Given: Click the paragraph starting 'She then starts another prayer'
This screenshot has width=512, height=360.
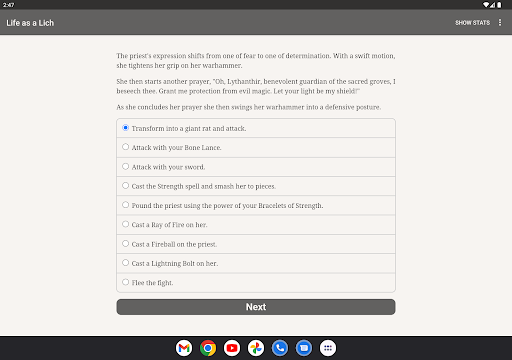Looking at the screenshot, I should (256, 86).
